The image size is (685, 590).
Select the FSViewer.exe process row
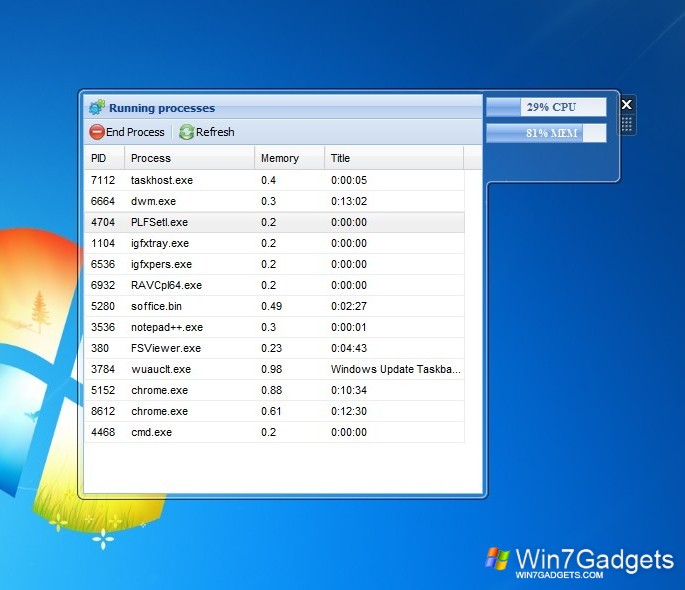point(274,348)
